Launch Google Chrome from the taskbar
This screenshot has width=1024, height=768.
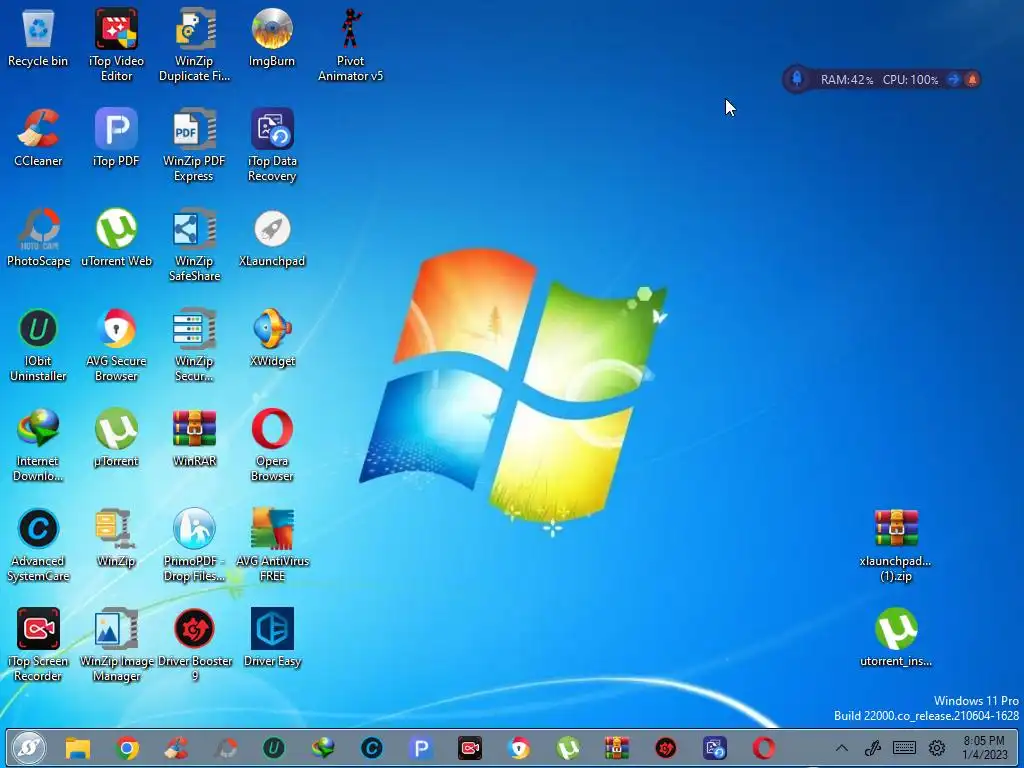click(x=127, y=748)
